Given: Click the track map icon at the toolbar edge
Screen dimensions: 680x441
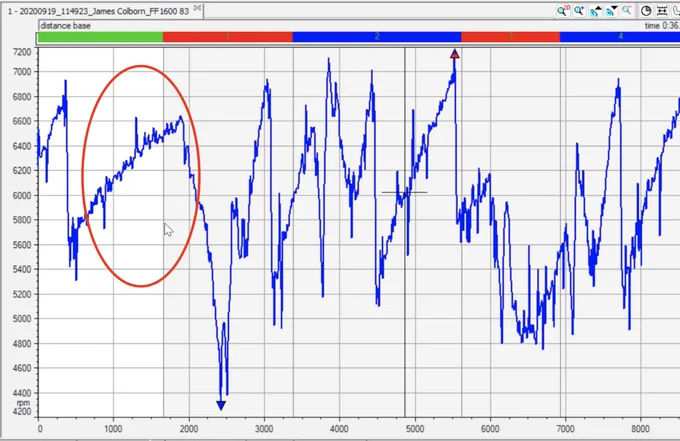Looking at the screenshot, I should click(x=676, y=11).
